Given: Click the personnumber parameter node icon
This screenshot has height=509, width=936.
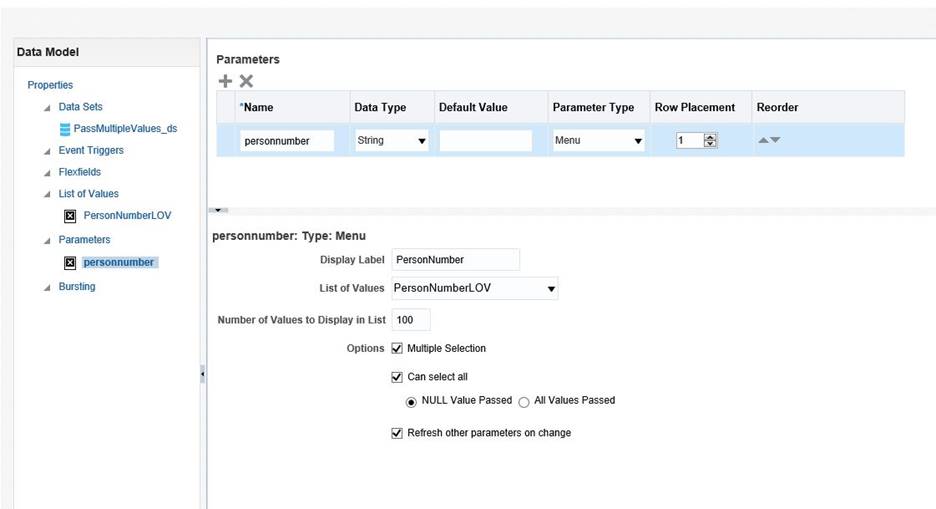Looking at the screenshot, I should [70, 263].
